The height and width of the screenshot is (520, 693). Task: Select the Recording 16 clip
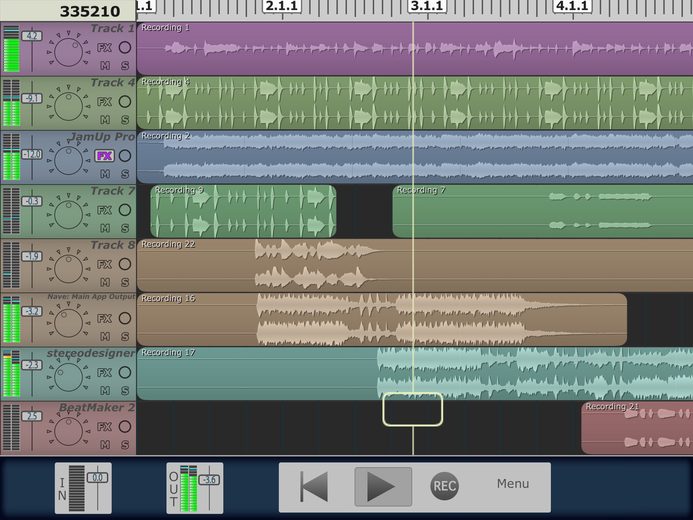tap(382, 319)
